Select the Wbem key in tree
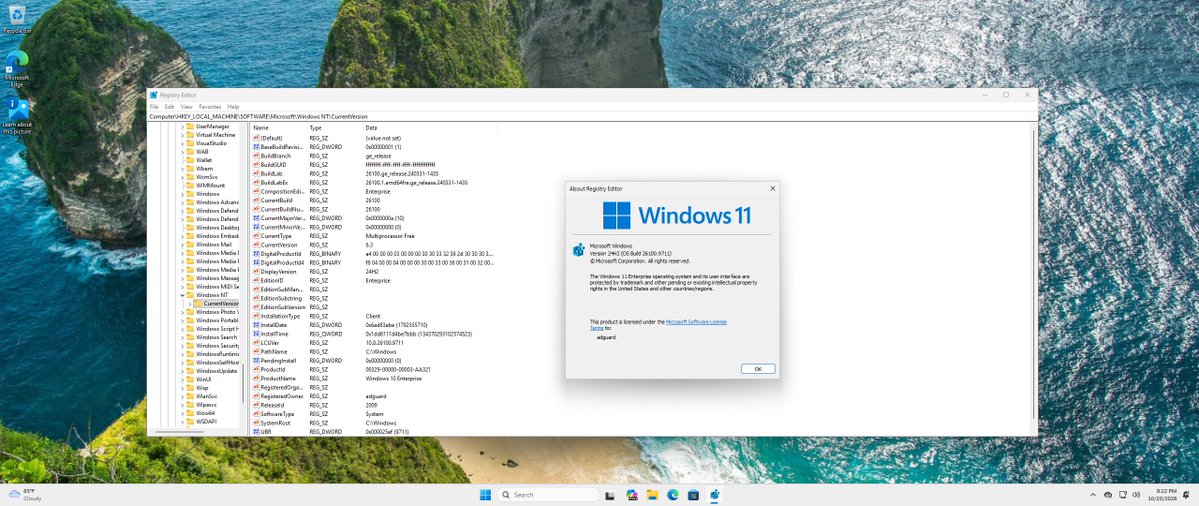Viewport: 1199px width, 506px height. (204, 168)
